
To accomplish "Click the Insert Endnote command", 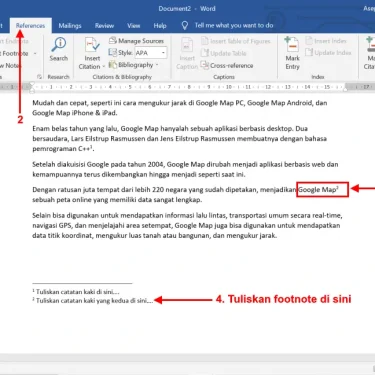I will pyautogui.click(x=14, y=41).
